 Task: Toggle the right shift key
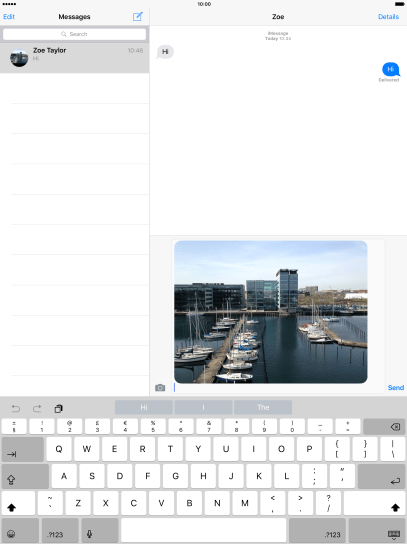[x=375, y=503]
